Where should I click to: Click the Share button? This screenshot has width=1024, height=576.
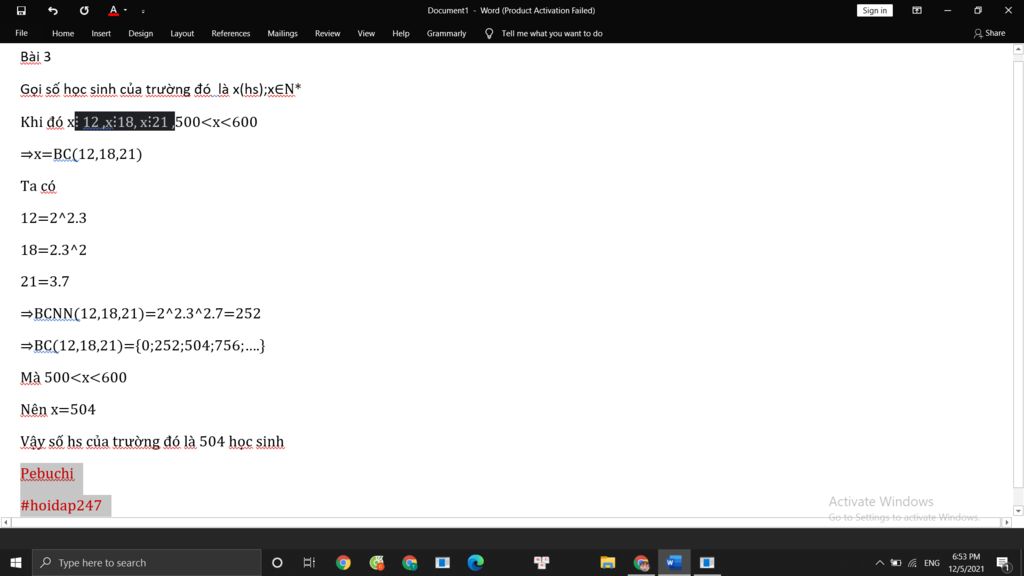coord(989,33)
